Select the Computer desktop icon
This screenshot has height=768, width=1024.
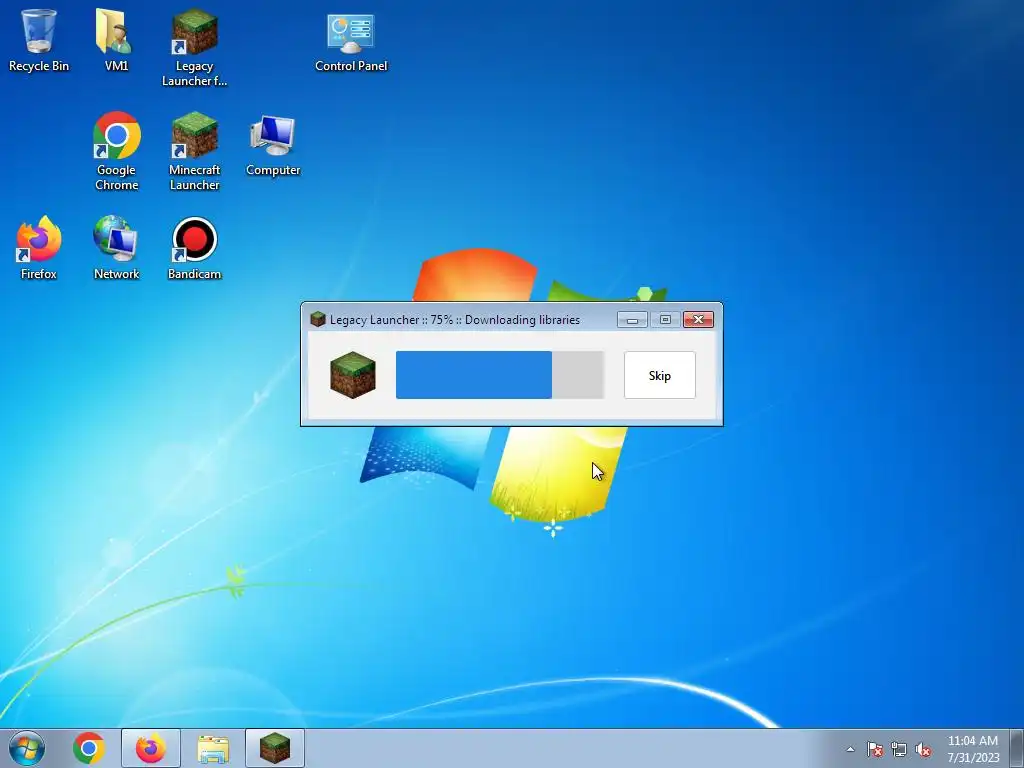click(x=273, y=145)
